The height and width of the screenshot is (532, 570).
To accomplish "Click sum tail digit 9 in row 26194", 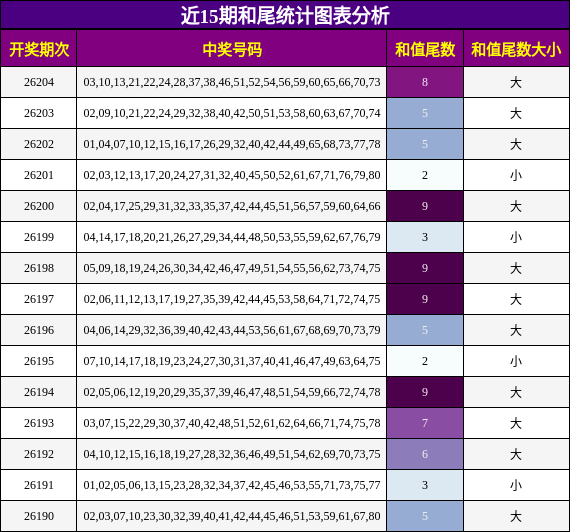I will pos(425,392).
